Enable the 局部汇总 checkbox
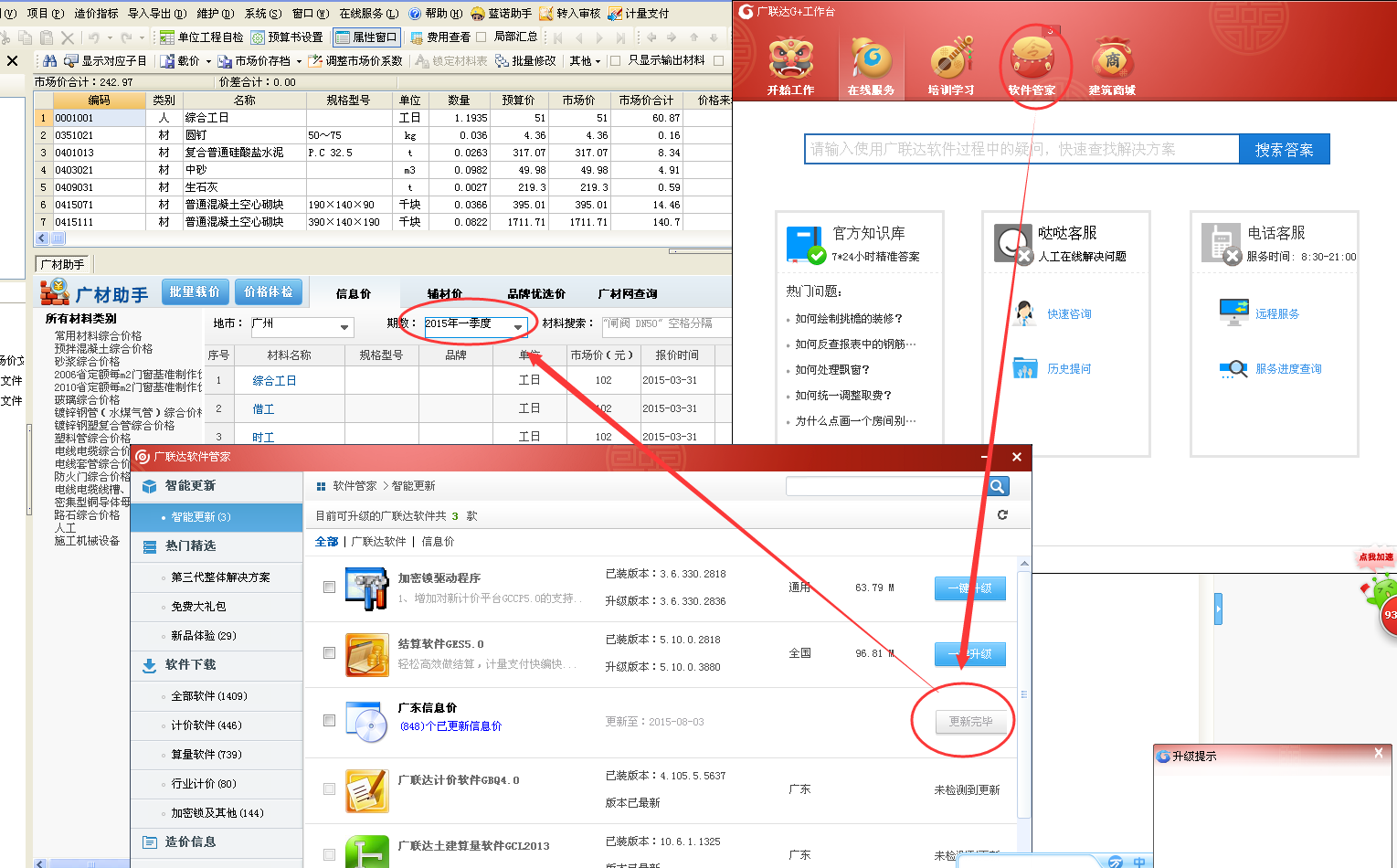Screen dimensions: 1397x868 coord(482,37)
